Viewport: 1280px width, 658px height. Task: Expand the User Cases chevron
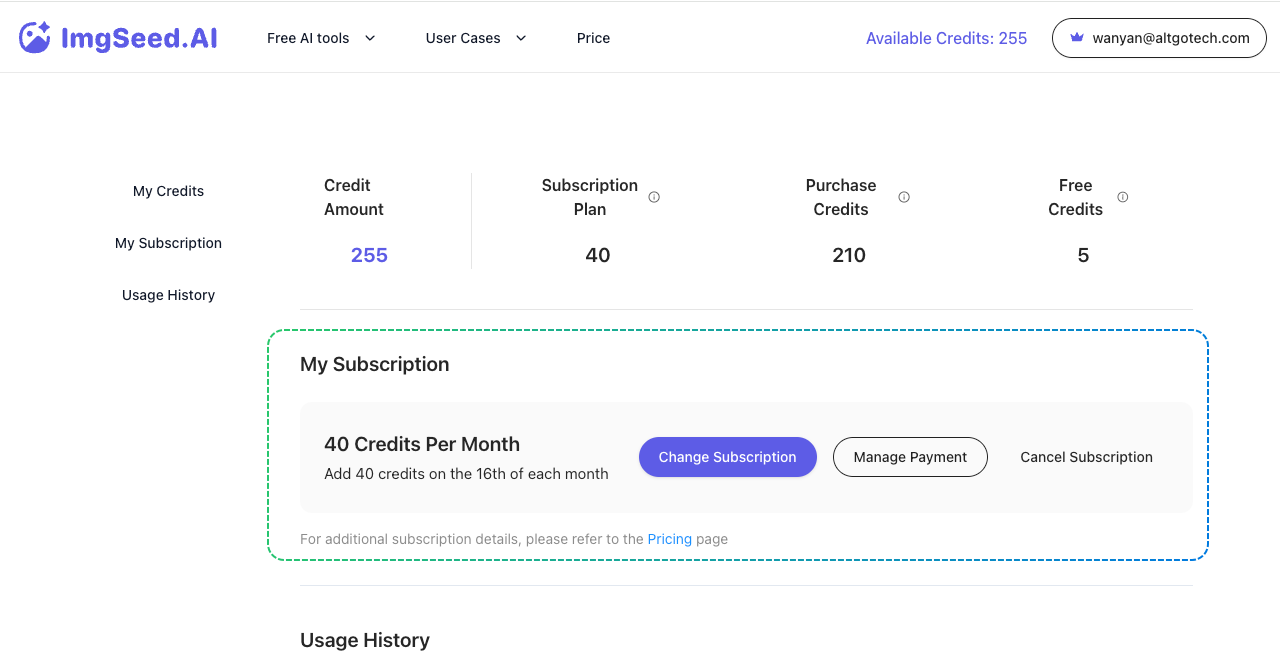(x=521, y=38)
